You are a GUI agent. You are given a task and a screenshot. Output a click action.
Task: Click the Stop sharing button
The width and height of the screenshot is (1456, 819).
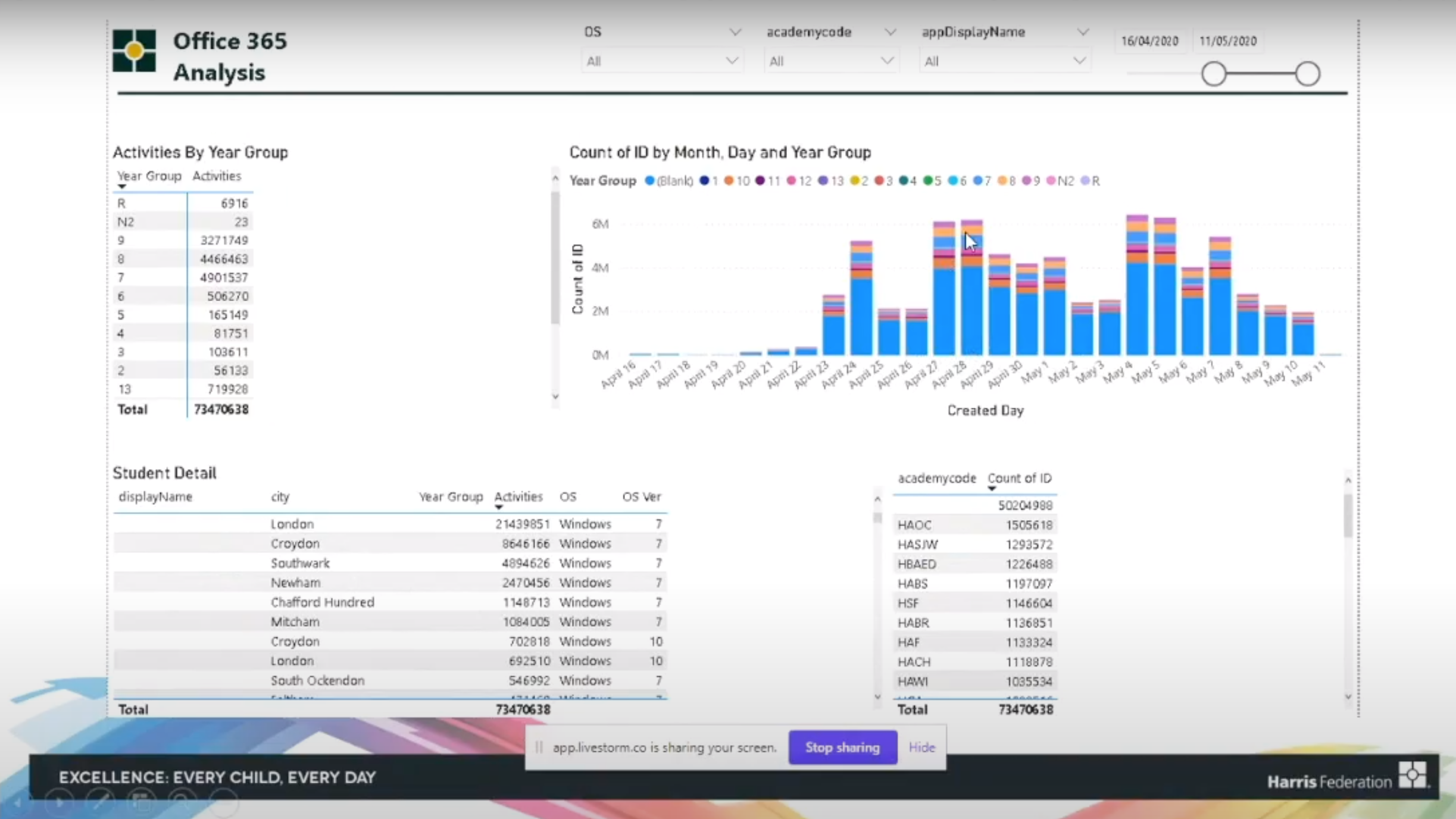(842, 748)
